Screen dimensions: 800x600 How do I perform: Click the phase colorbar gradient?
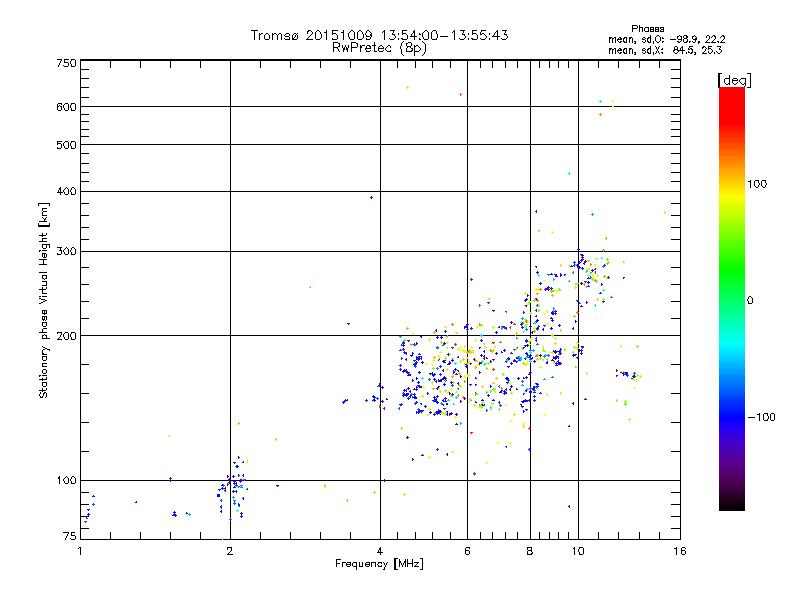point(732,298)
